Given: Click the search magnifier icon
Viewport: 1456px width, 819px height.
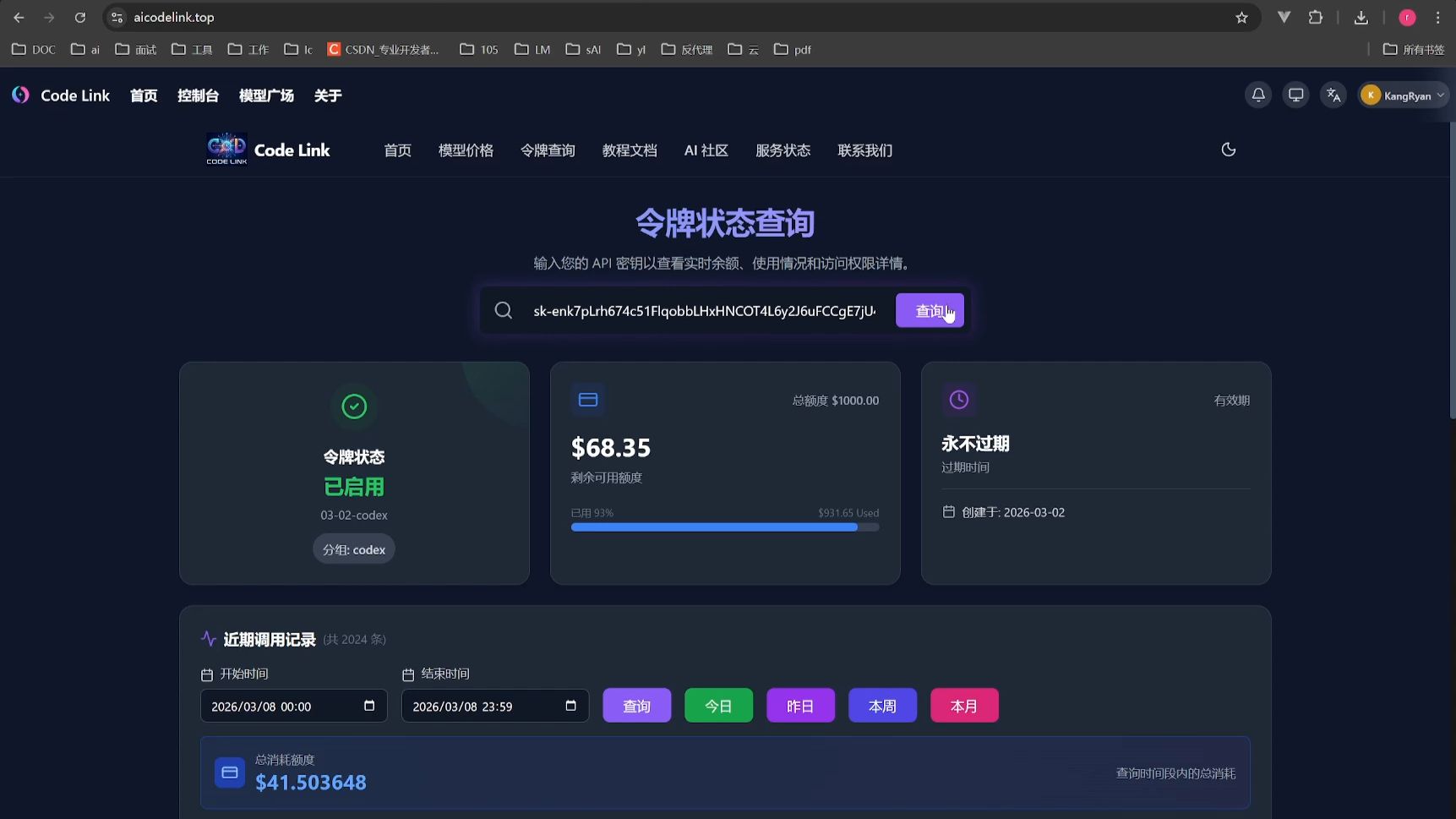Looking at the screenshot, I should tap(504, 310).
